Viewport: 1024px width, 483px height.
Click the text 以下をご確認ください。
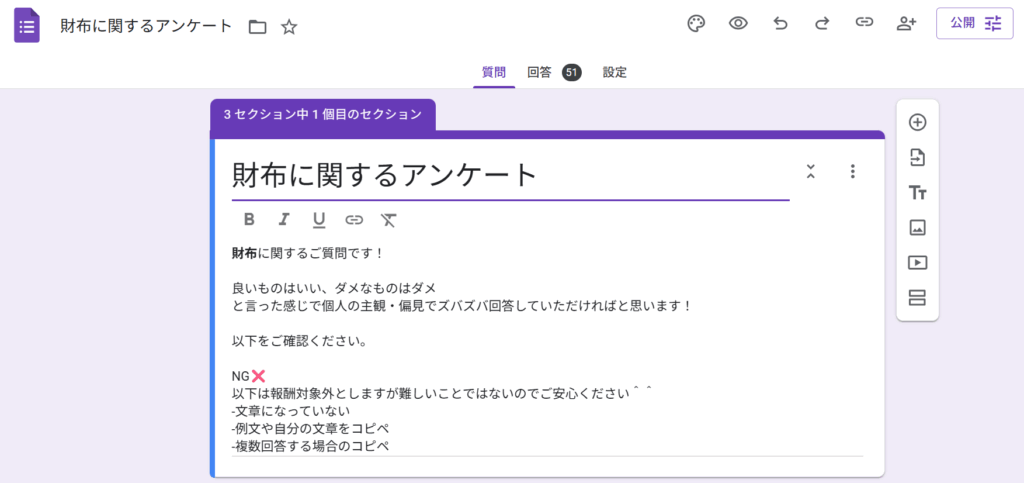[x=299, y=341]
